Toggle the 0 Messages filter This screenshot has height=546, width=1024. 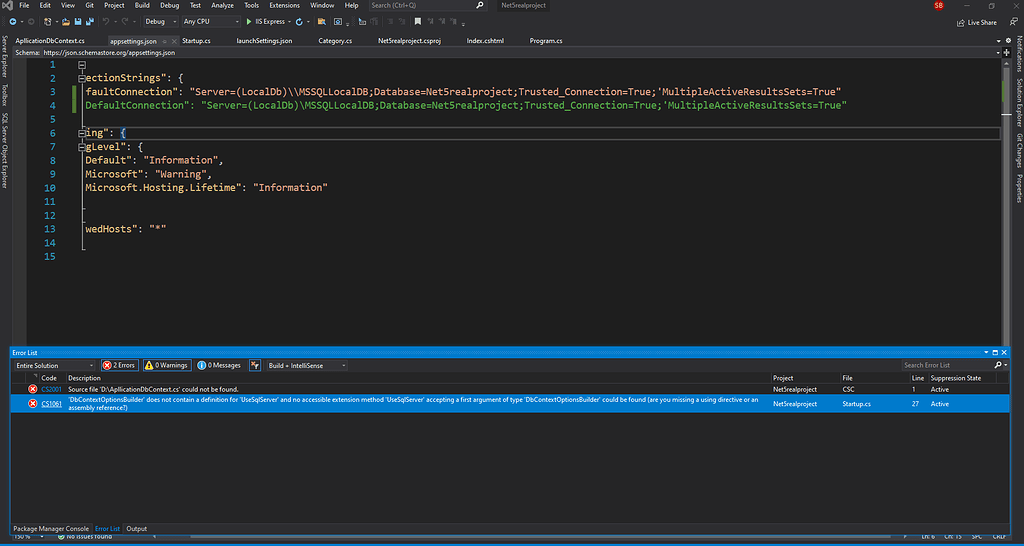pyautogui.click(x=219, y=365)
